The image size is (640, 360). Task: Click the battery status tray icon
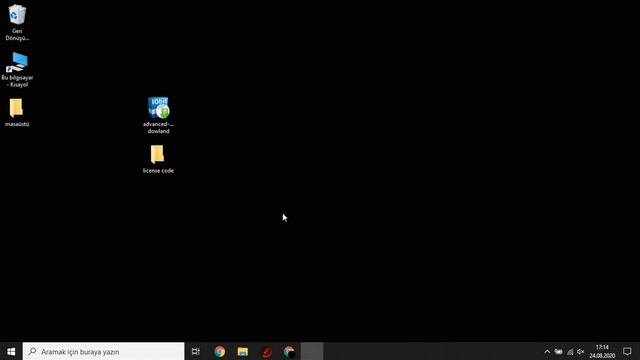click(558, 351)
